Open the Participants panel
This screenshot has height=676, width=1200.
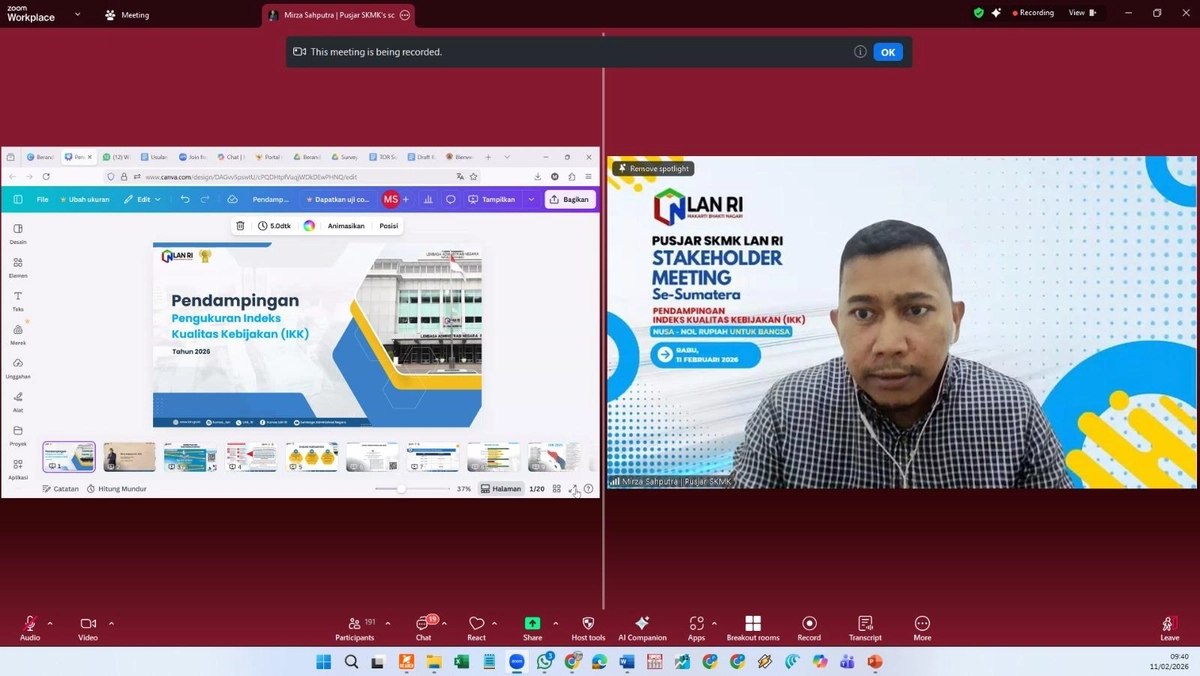pos(355,627)
